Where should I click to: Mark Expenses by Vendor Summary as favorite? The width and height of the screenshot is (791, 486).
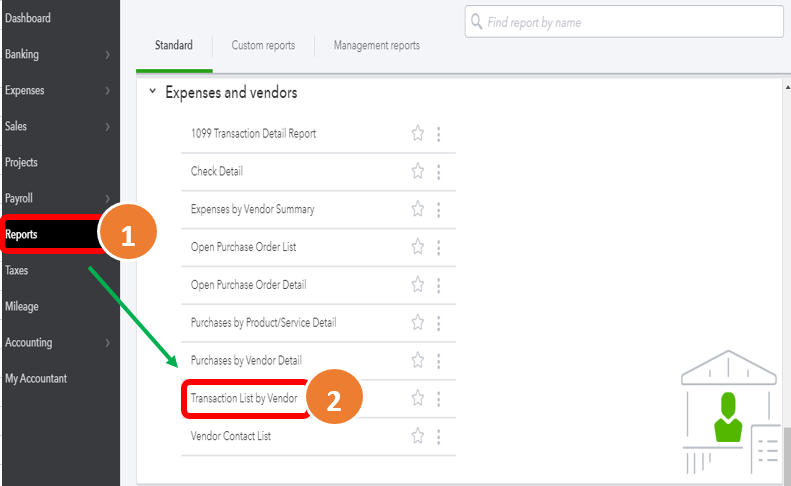[x=418, y=209]
